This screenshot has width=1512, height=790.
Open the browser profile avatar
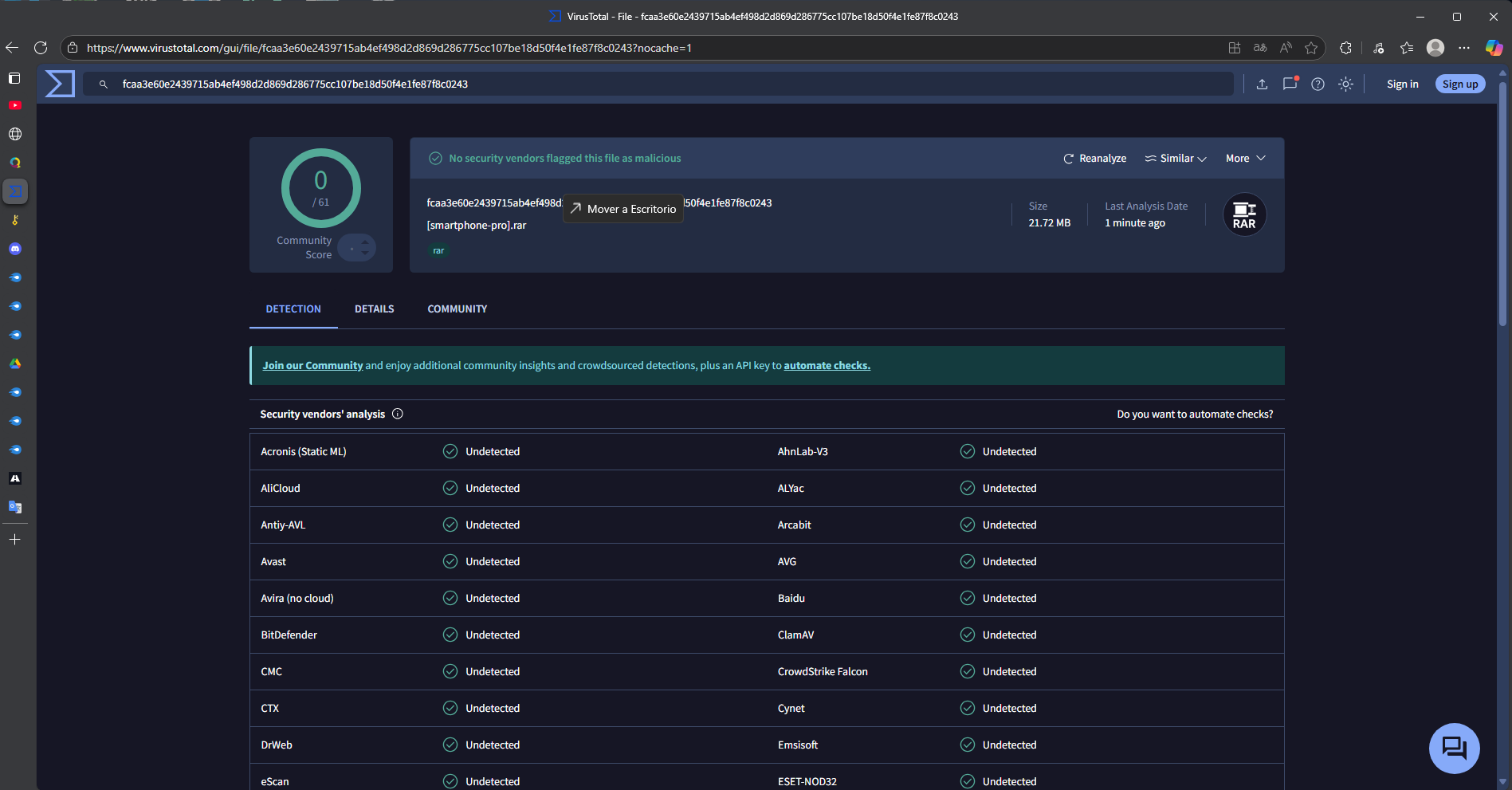pos(1435,48)
